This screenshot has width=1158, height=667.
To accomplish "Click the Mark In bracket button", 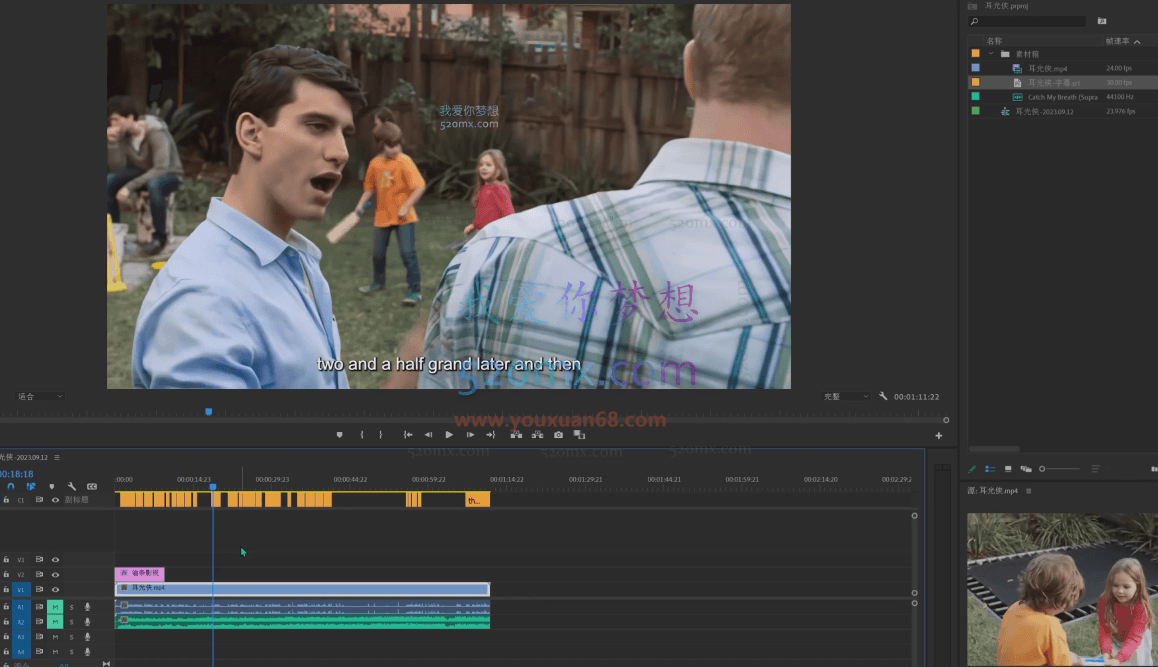I will pos(362,435).
